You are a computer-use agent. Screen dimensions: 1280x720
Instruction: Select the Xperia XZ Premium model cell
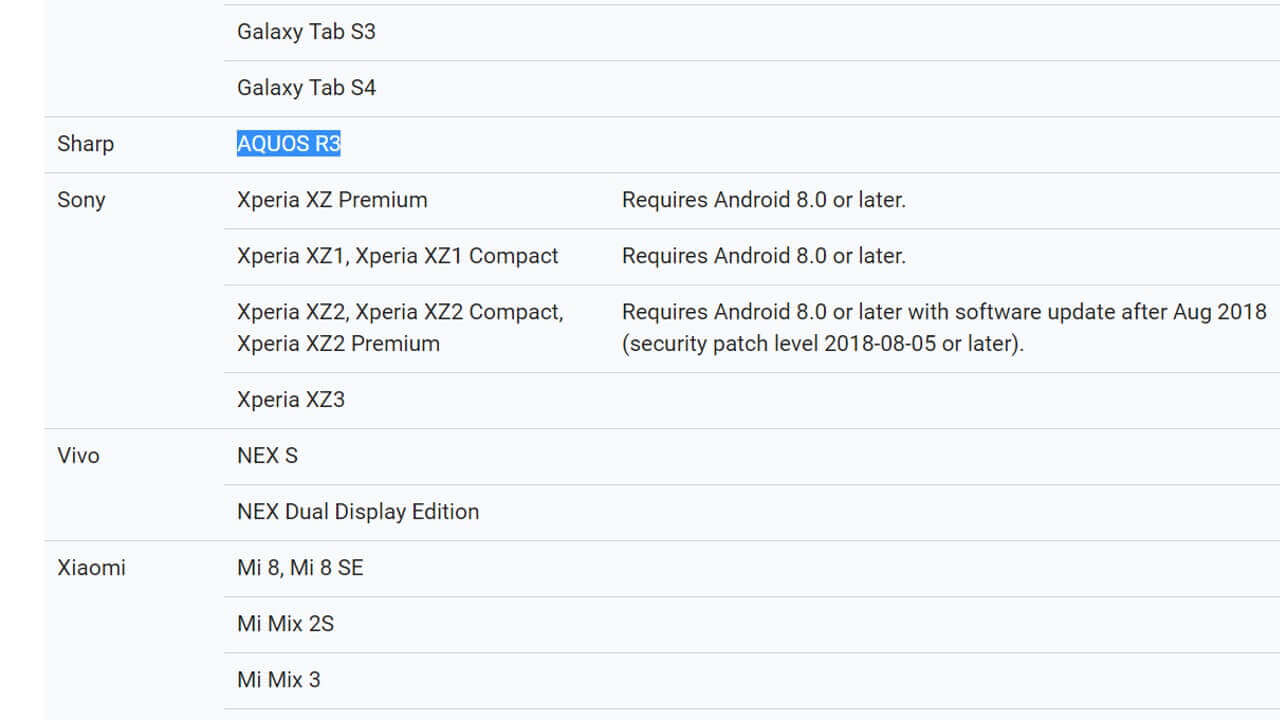[x=332, y=200]
